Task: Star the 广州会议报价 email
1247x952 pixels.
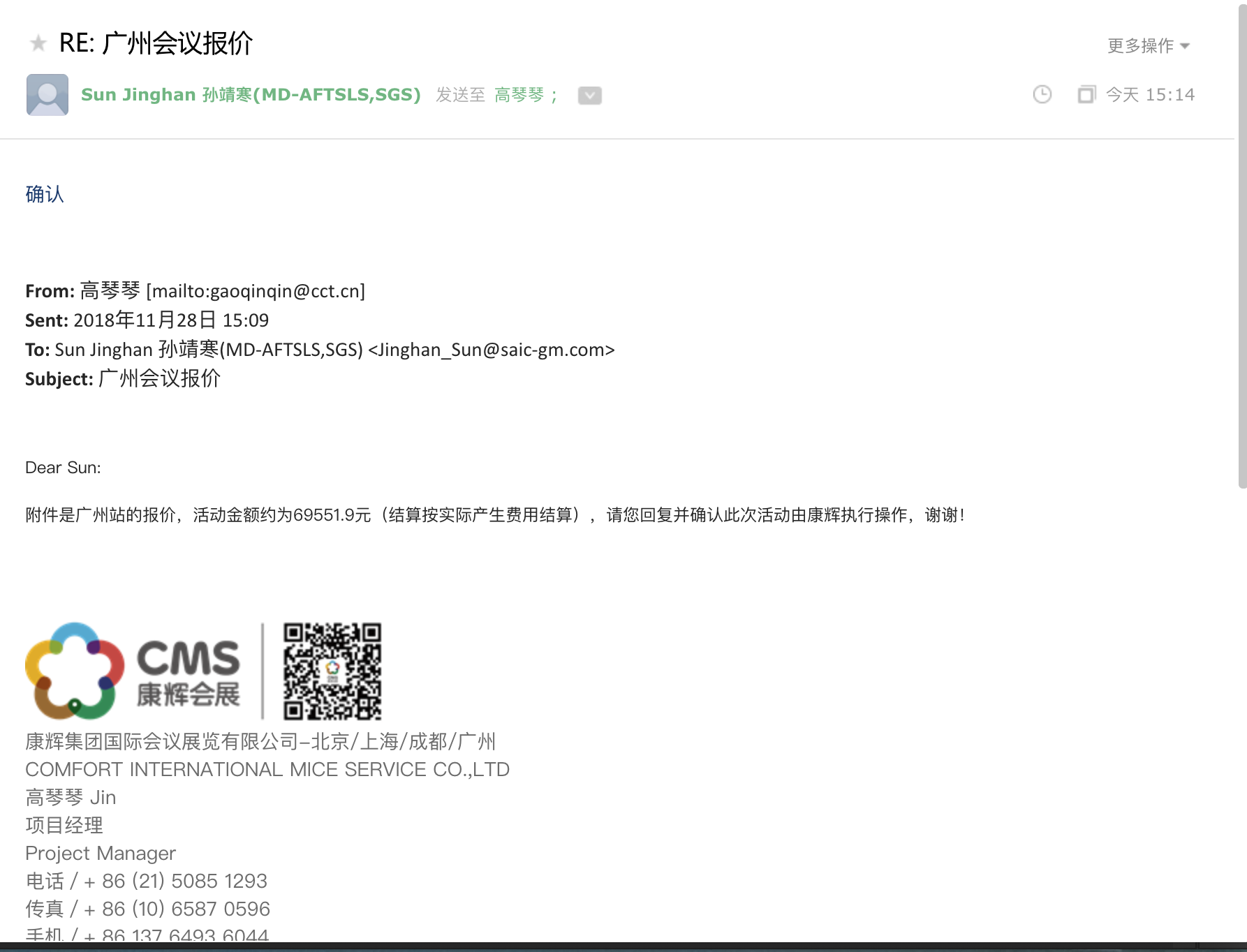Action: point(38,44)
